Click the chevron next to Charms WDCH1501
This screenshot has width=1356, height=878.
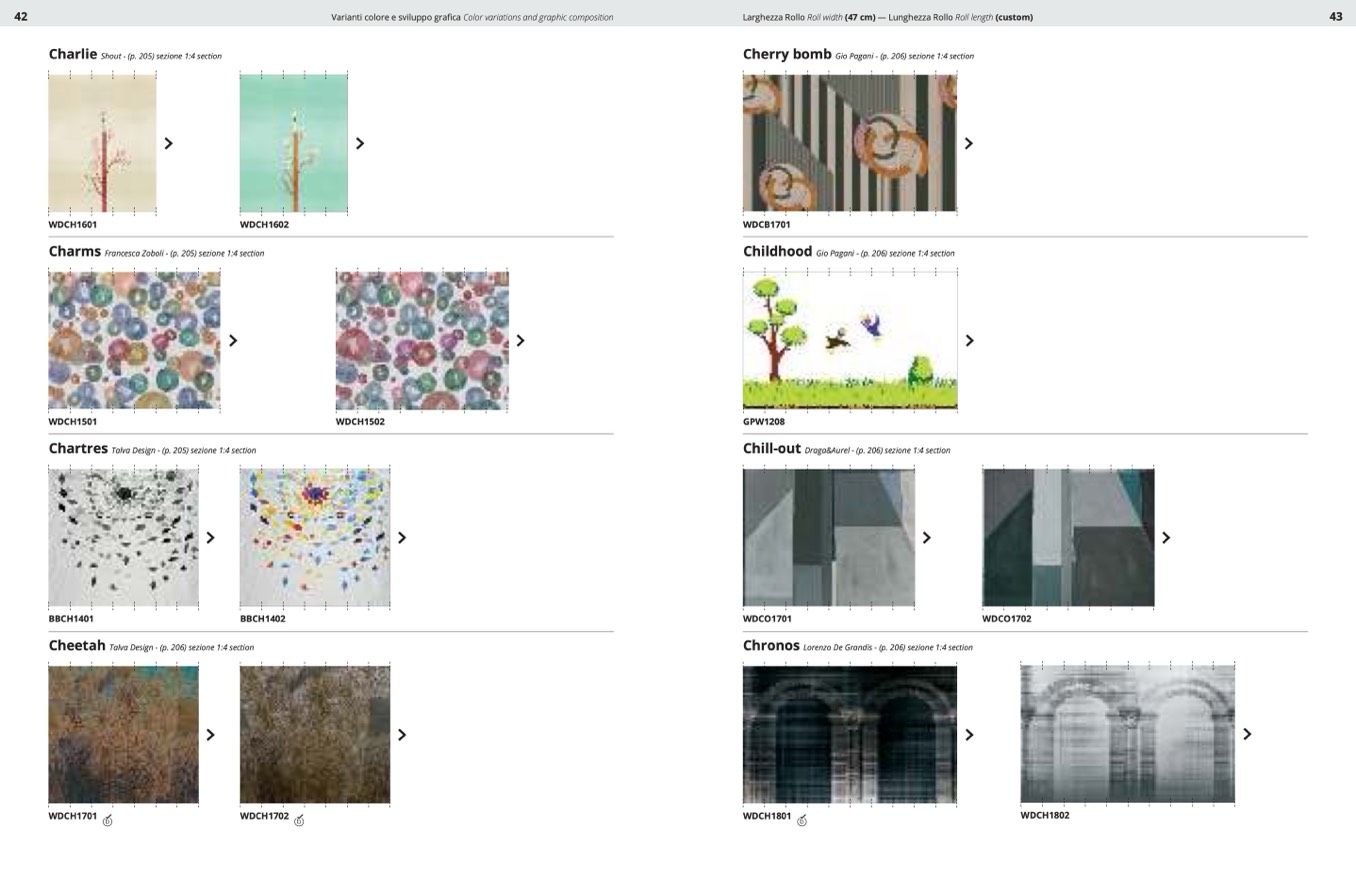coord(233,340)
